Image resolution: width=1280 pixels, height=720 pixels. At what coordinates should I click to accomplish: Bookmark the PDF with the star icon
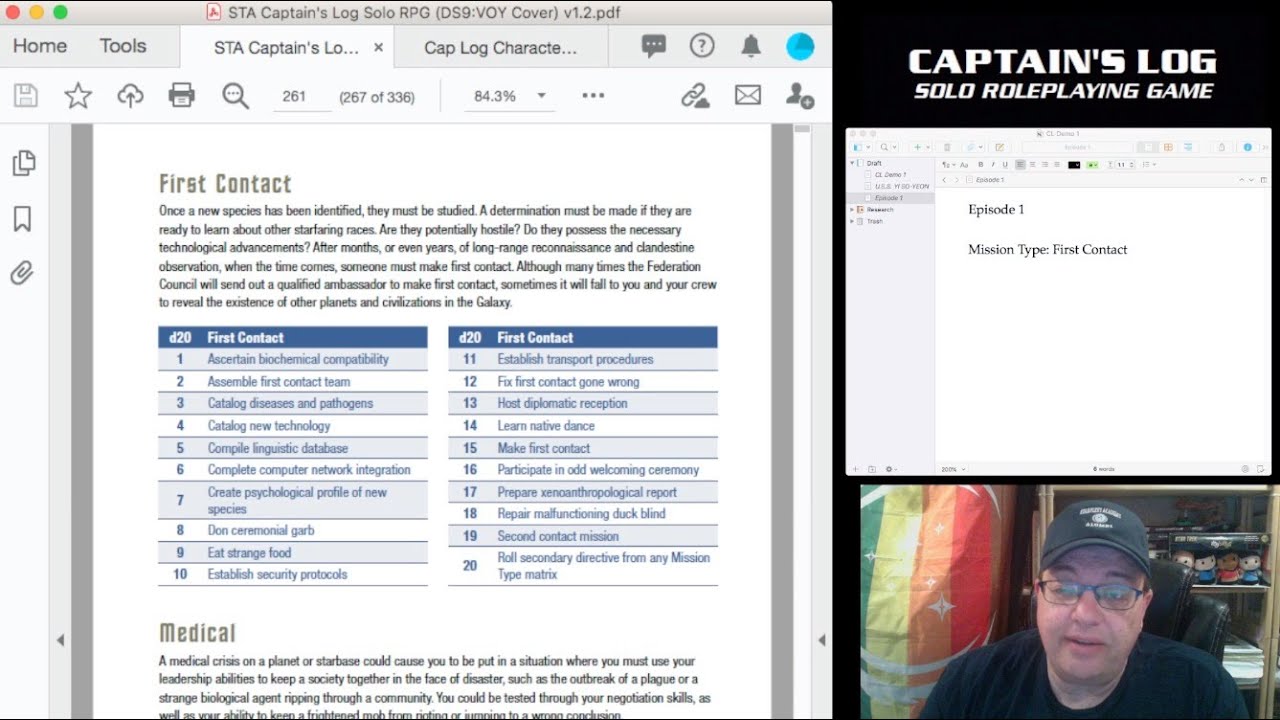(78, 96)
